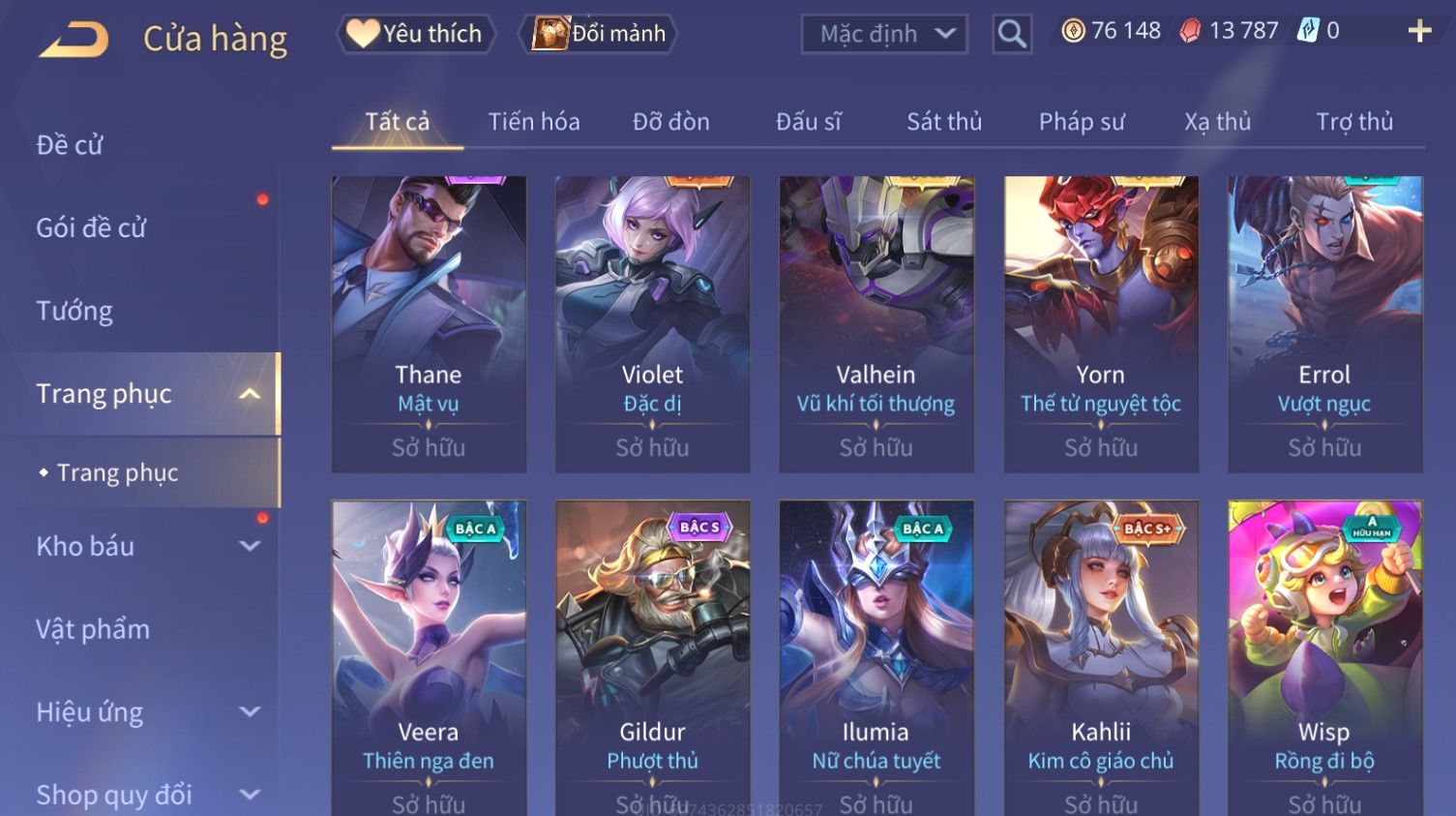Tap the red gem currency icon

click(1190, 31)
